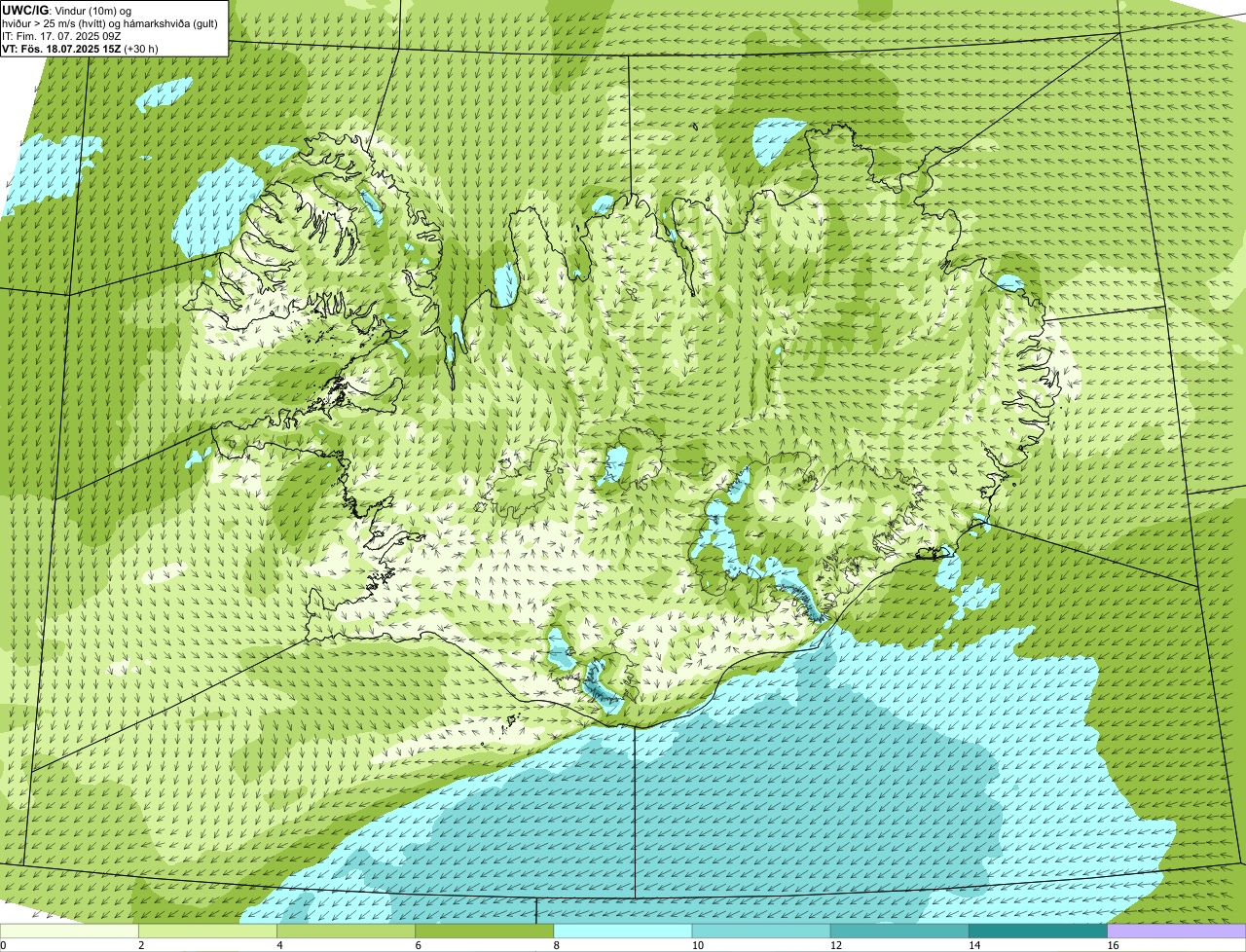Click the legend tick label 6
Viewport: 1246px width, 952px height.
(x=418, y=945)
